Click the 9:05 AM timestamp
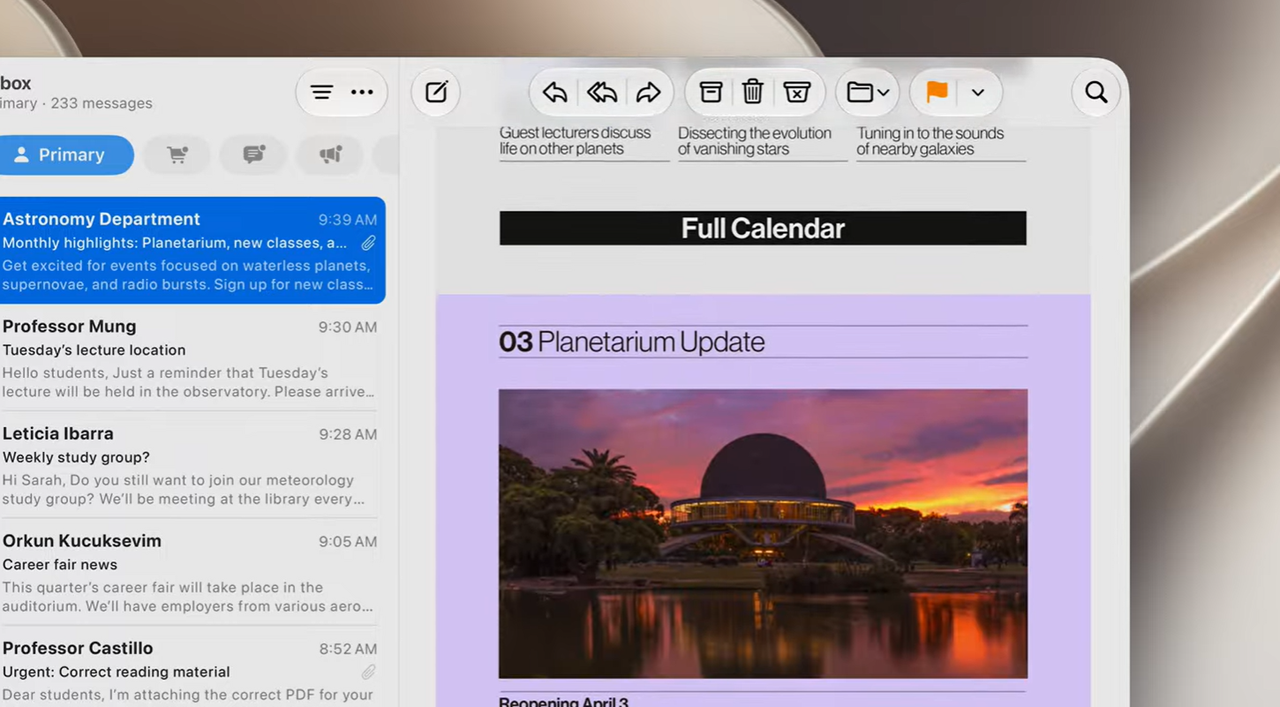This screenshot has width=1280, height=707. (x=348, y=541)
